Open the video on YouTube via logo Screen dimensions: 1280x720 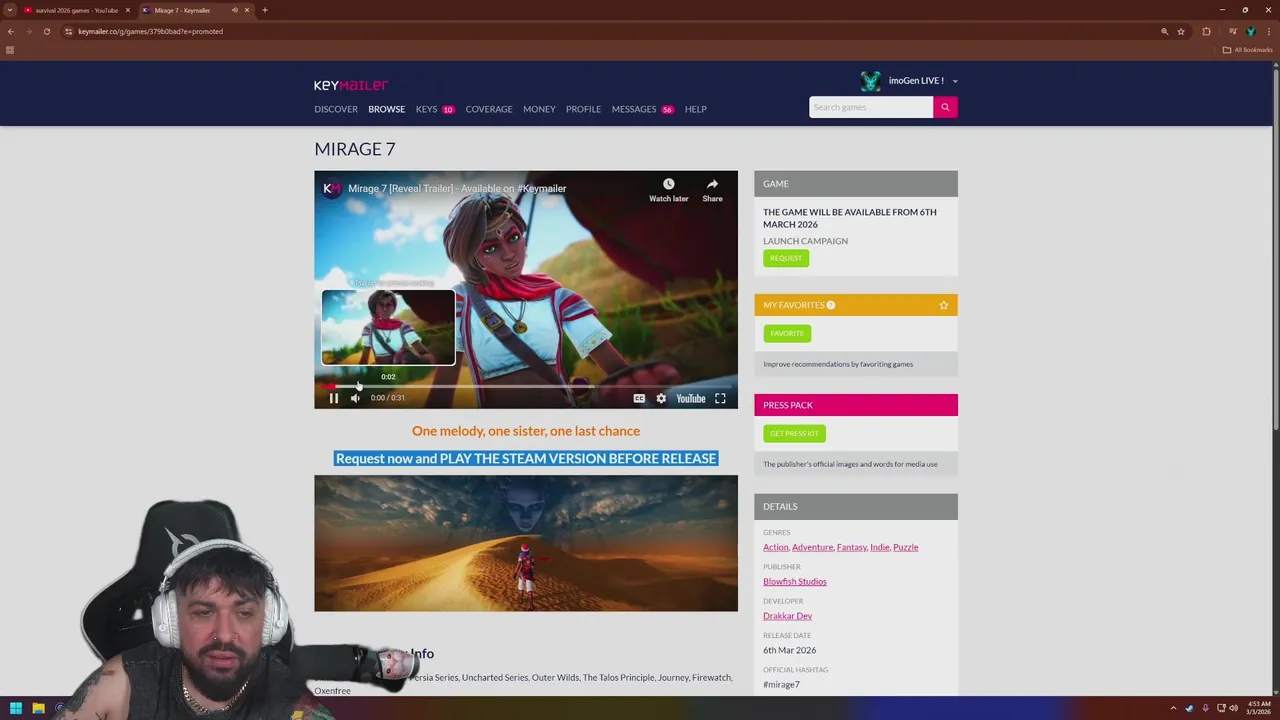click(691, 398)
